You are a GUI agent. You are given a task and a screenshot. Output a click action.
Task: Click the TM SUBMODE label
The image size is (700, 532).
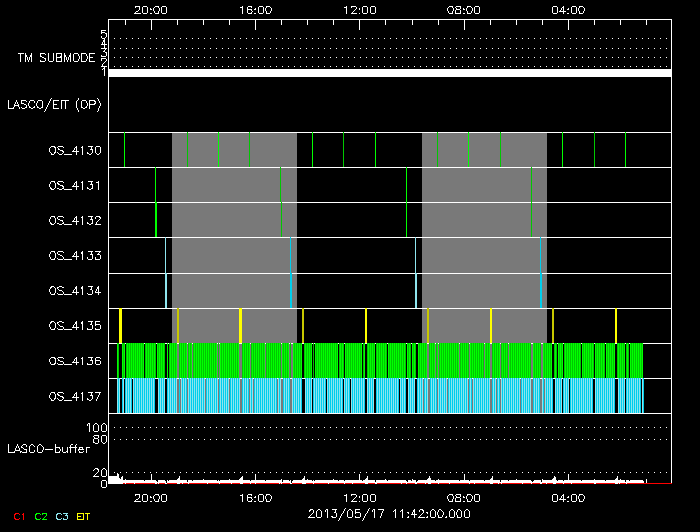pyautogui.click(x=57, y=58)
